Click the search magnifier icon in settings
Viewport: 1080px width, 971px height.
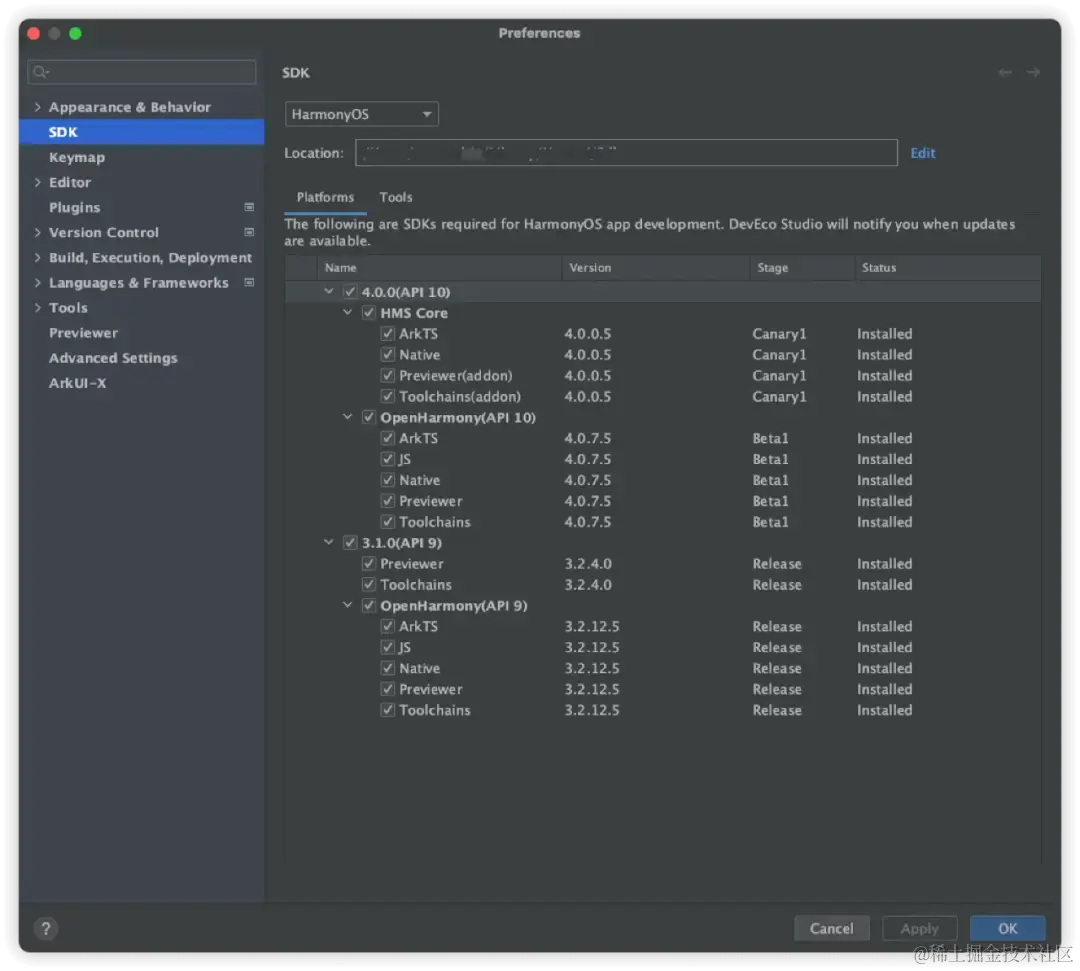coord(41,72)
